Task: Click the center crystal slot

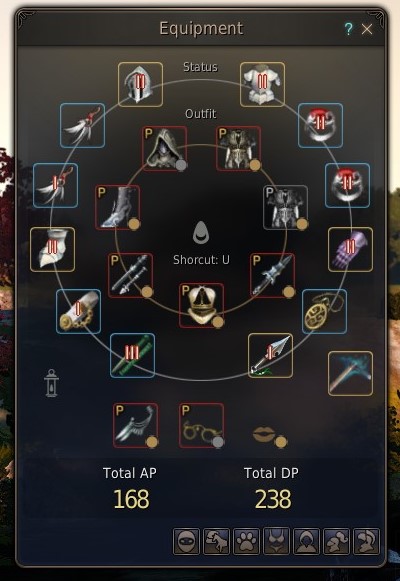Action: click(x=201, y=232)
